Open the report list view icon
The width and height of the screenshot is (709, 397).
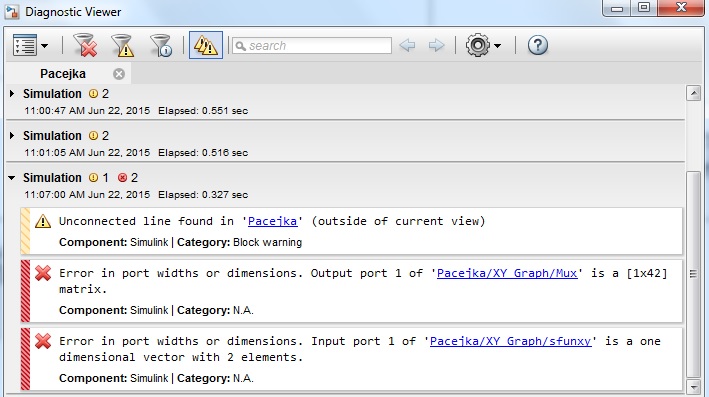click(25, 46)
